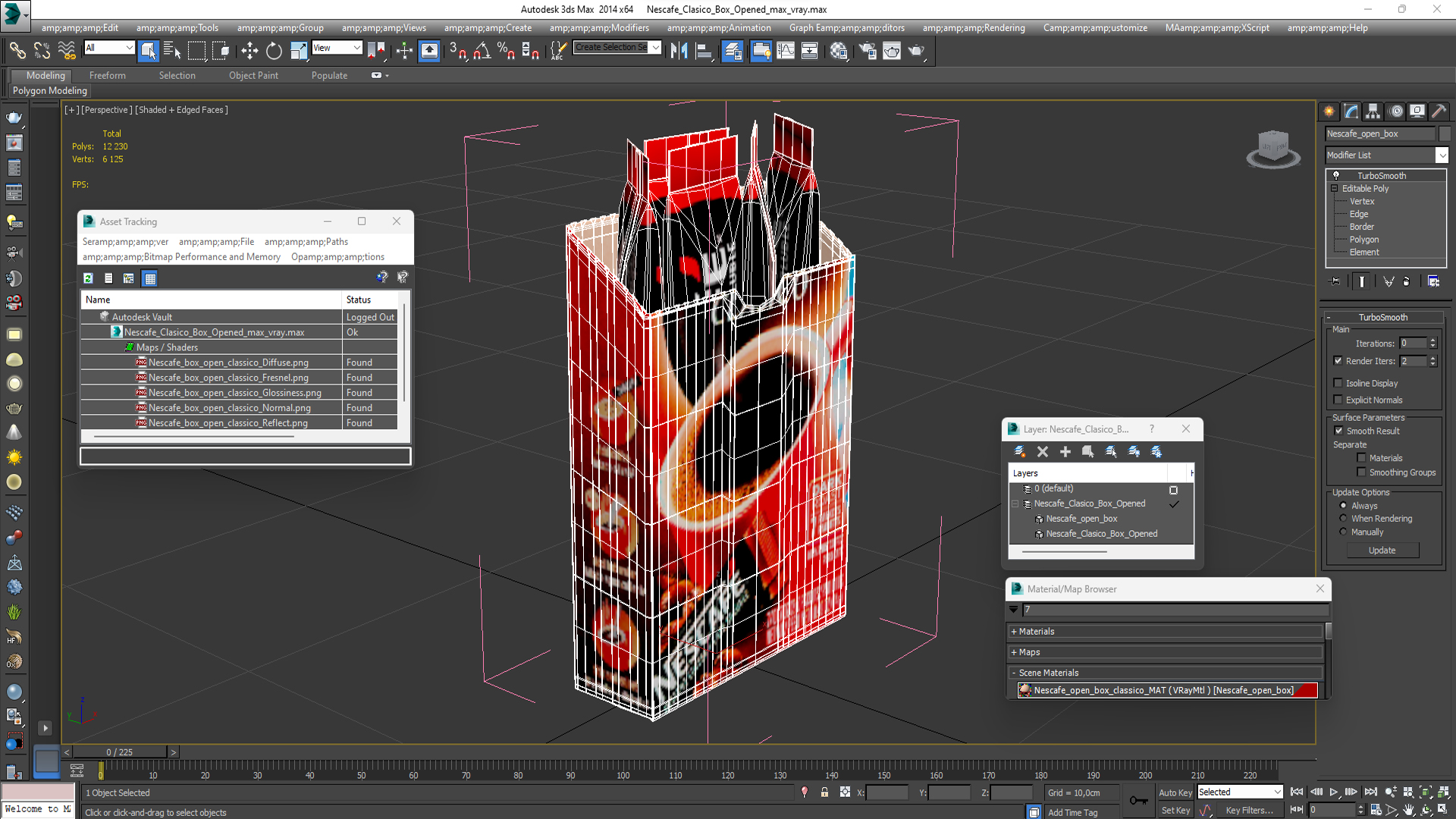1456x819 pixels.
Task: Click Configure Modifier Sets icon
Action: coord(1433,281)
